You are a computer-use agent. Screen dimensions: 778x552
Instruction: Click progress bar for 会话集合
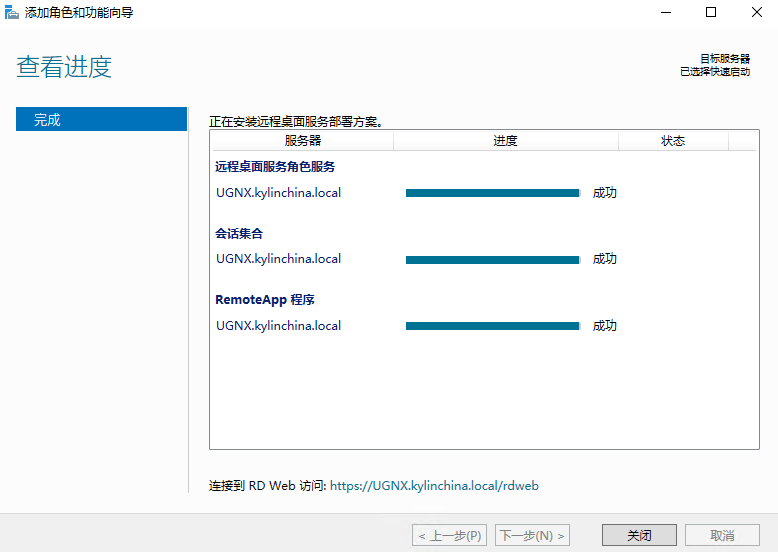493,260
